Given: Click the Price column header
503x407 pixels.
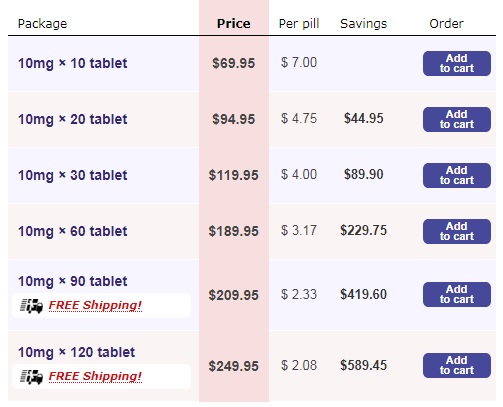Looking at the screenshot, I should (x=234, y=24).
